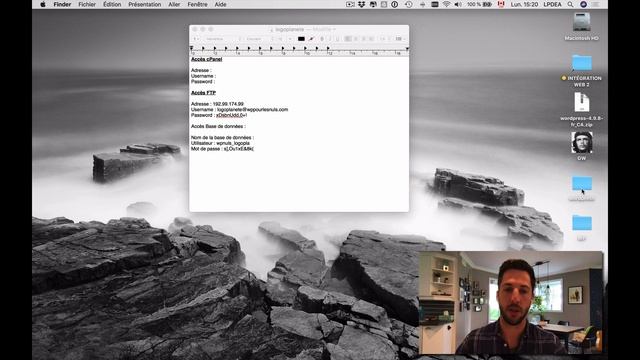Click the last ruler tab stop at mark 12
This screenshot has width=640, height=360.
click(x=328, y=48)
